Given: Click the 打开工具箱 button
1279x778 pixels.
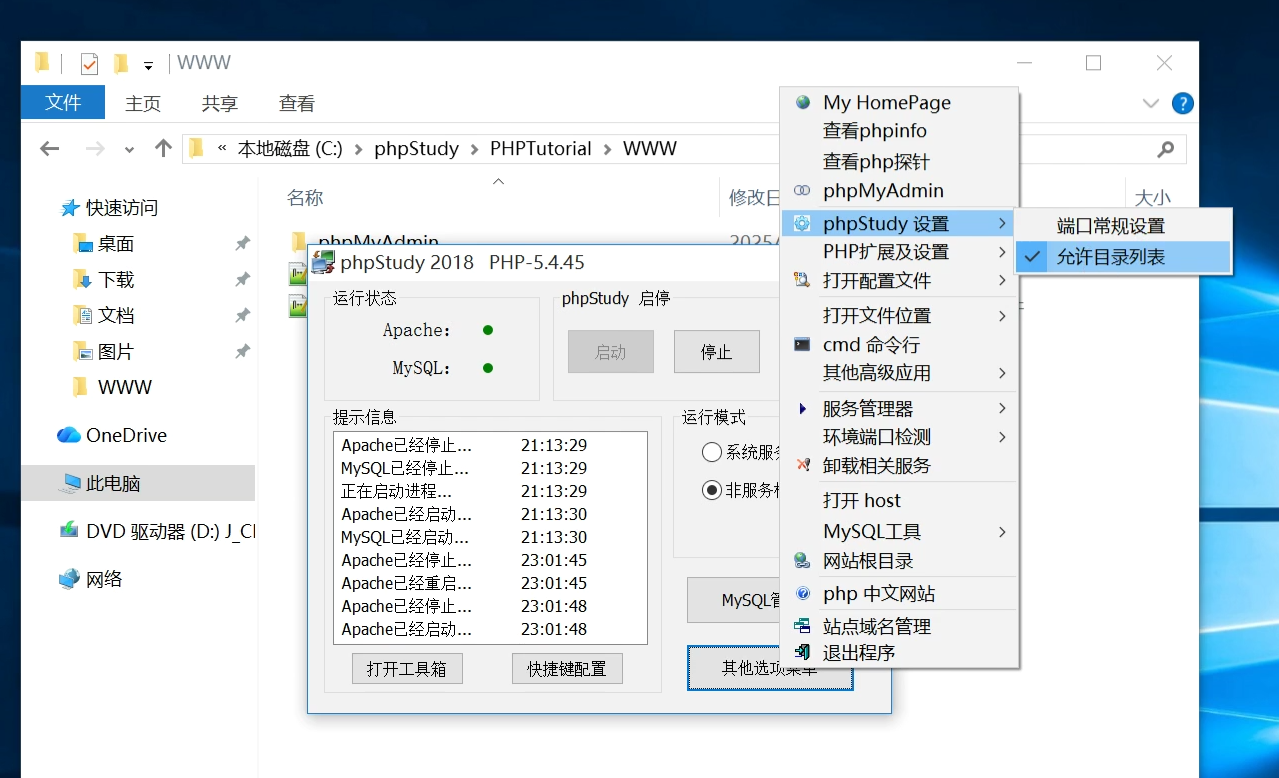Looking at the screenshot, I should (x=407, y=669).
